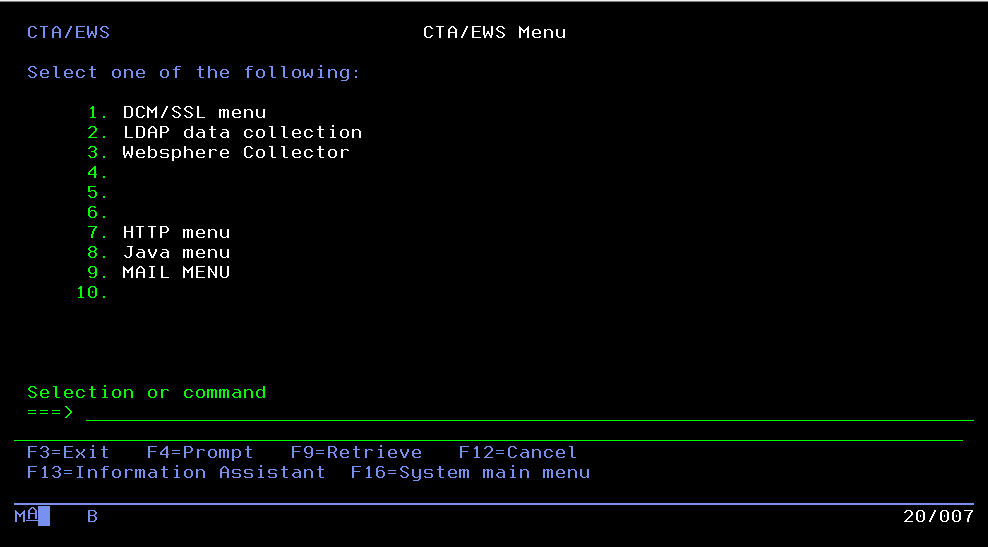Click F3=Exit function key label

pos(68,452)
